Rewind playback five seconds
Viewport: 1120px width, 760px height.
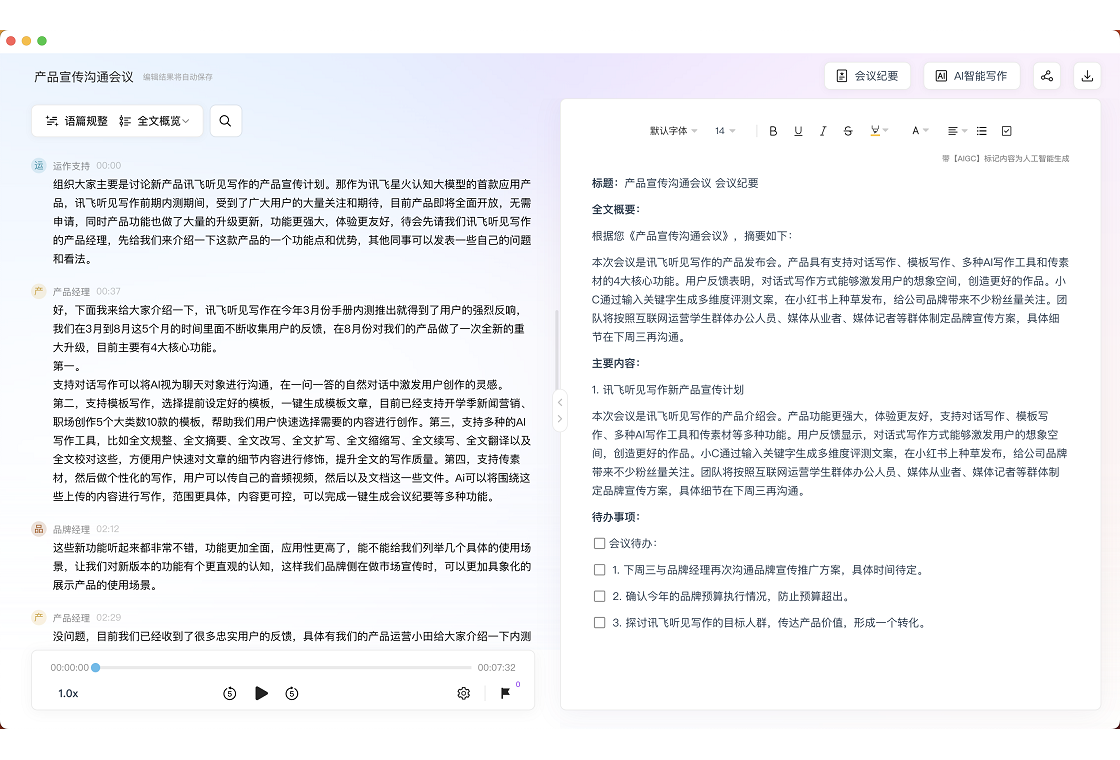point(229,693)
